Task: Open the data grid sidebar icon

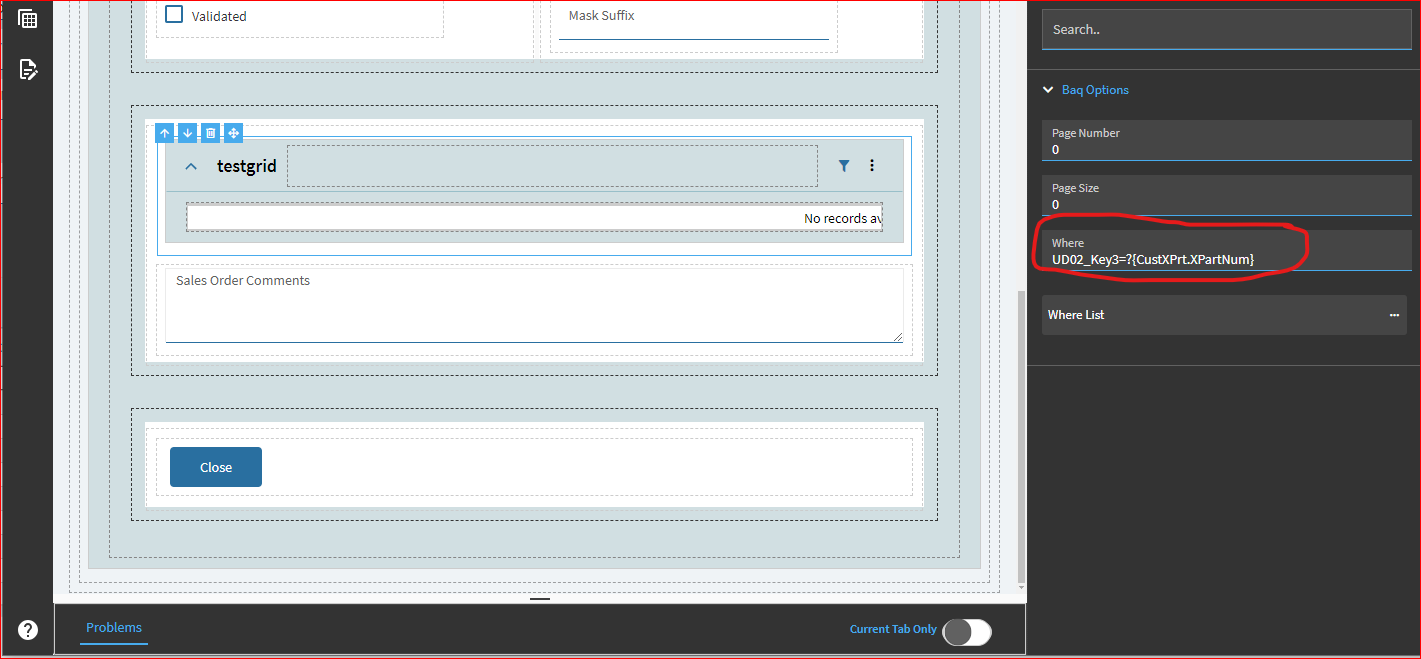Action: 28,19
